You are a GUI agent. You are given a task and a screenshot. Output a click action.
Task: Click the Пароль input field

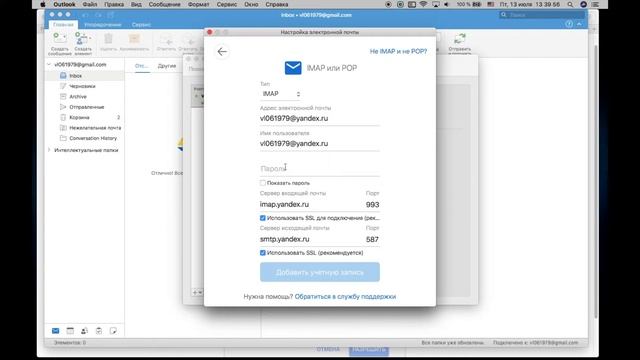click(x=320, y=169)
